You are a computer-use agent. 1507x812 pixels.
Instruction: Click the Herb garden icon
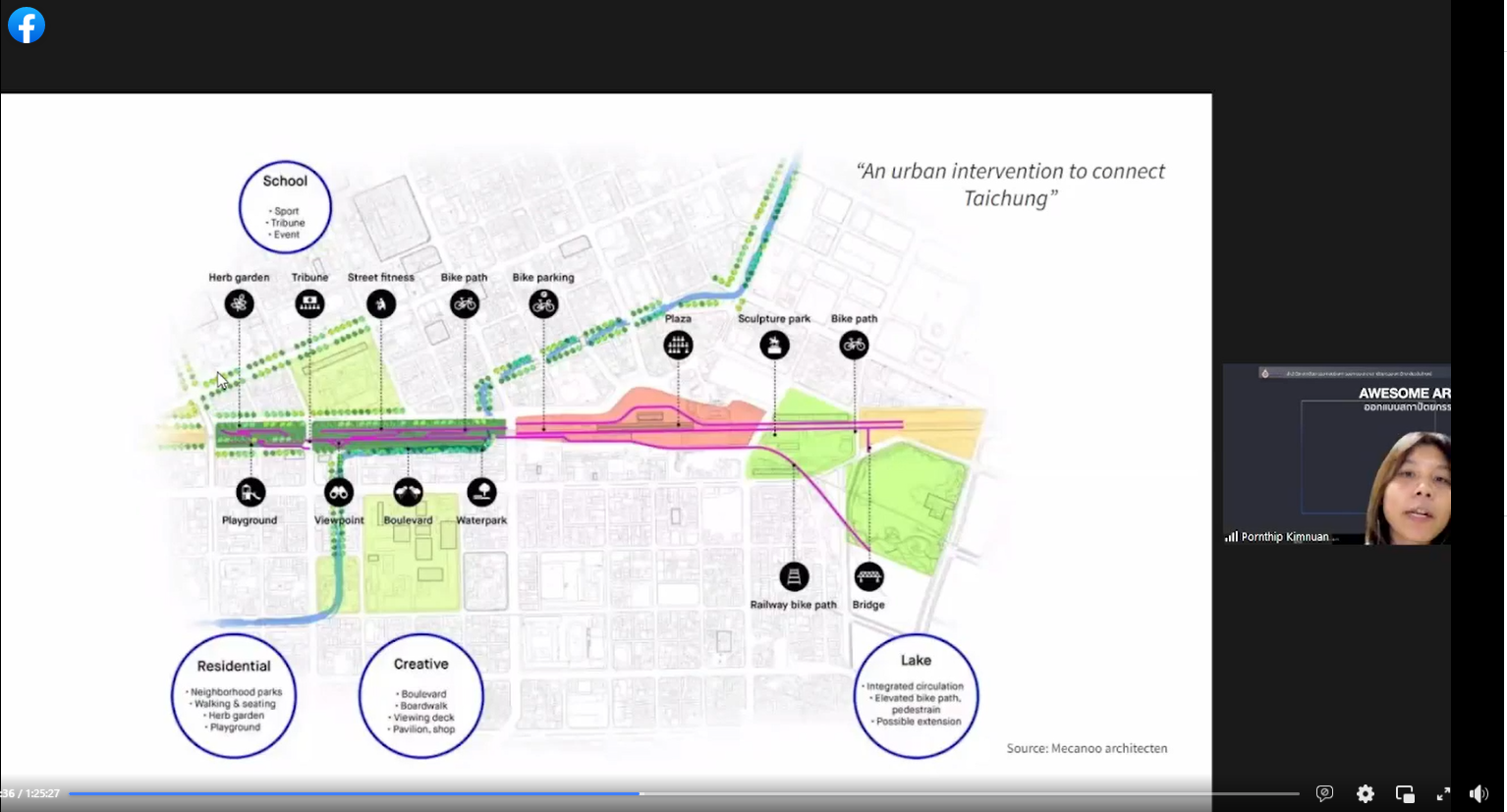[239, 304]
